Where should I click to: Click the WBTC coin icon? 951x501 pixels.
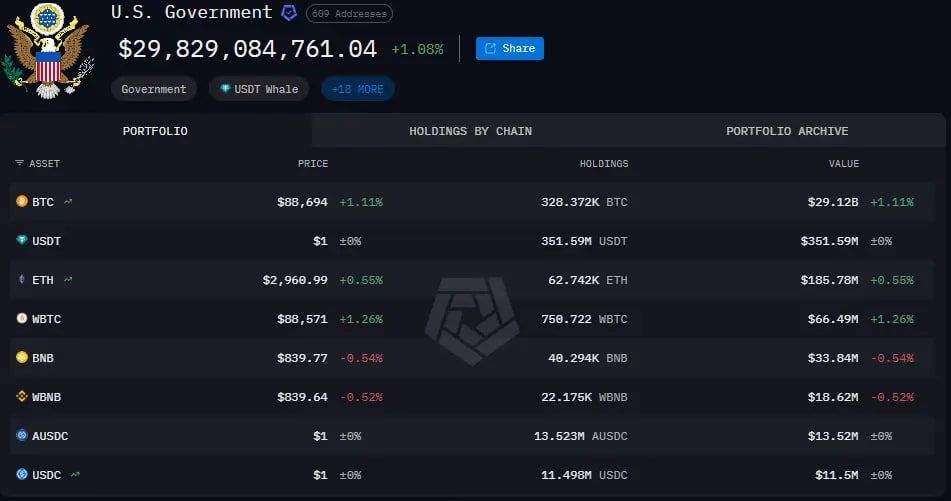(22, 319)
